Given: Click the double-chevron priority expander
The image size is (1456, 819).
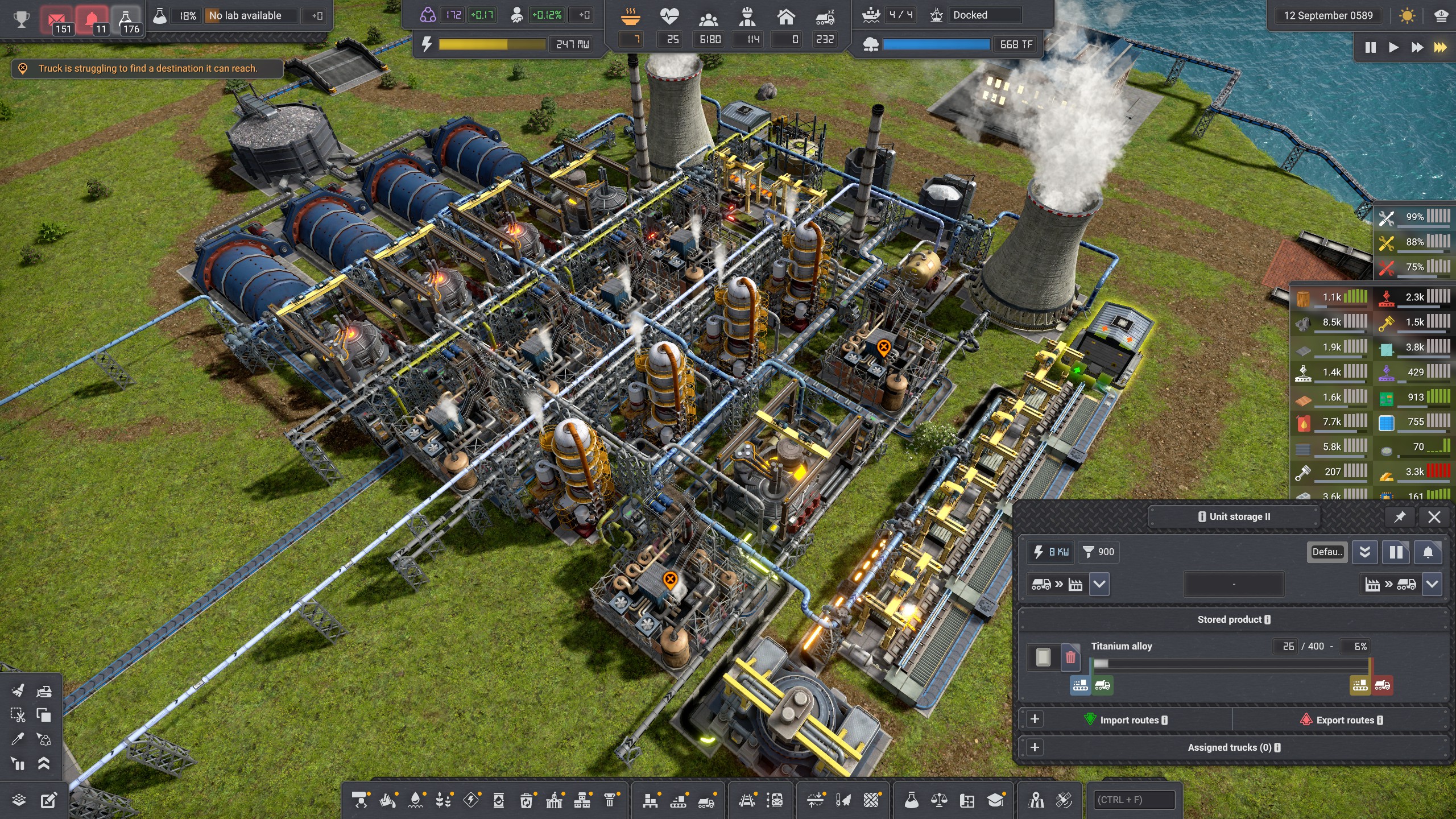Looking at the screenshot, I should click(1364, 552).
